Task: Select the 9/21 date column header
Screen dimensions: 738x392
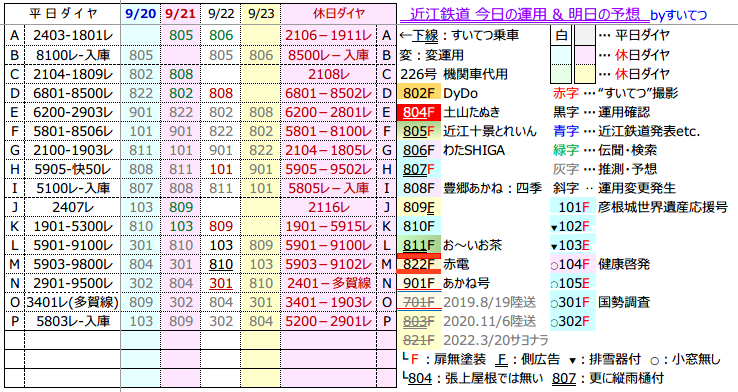Action: point(180,14)
